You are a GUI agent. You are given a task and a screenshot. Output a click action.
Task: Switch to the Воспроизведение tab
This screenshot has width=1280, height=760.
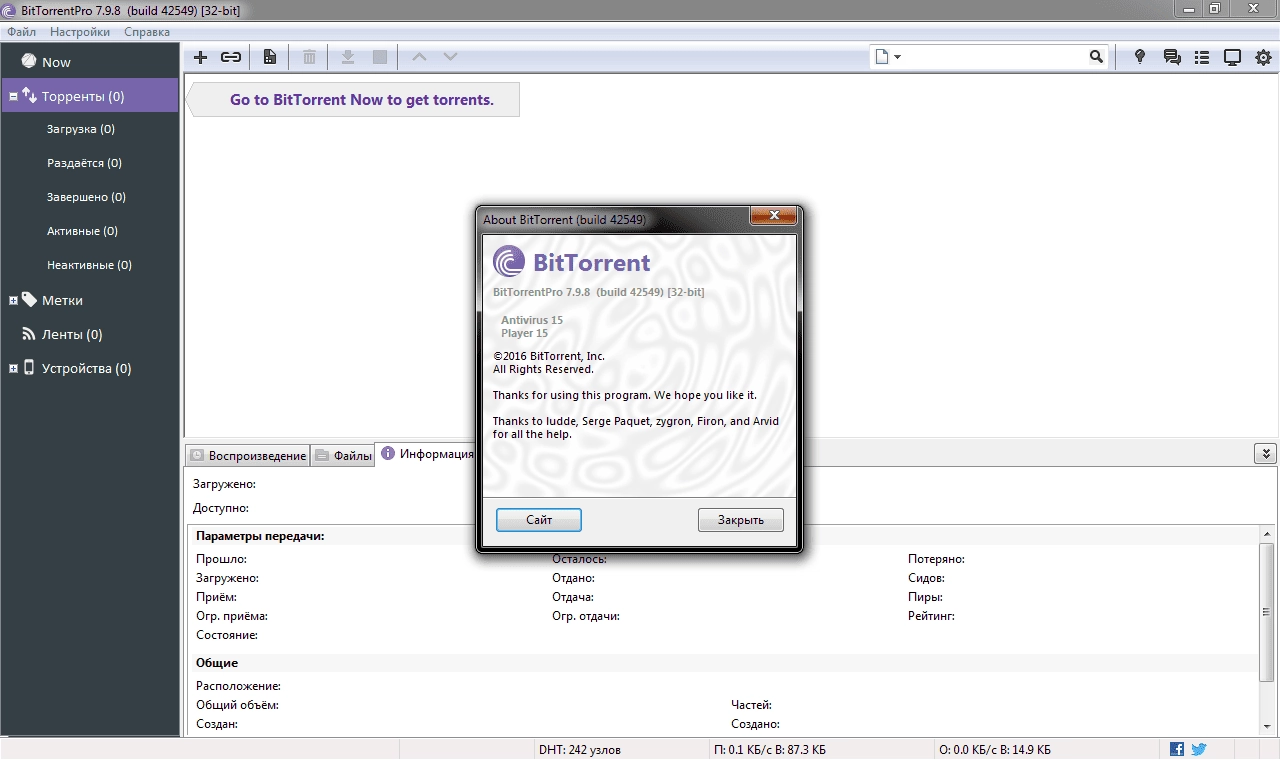pos(247,456)
